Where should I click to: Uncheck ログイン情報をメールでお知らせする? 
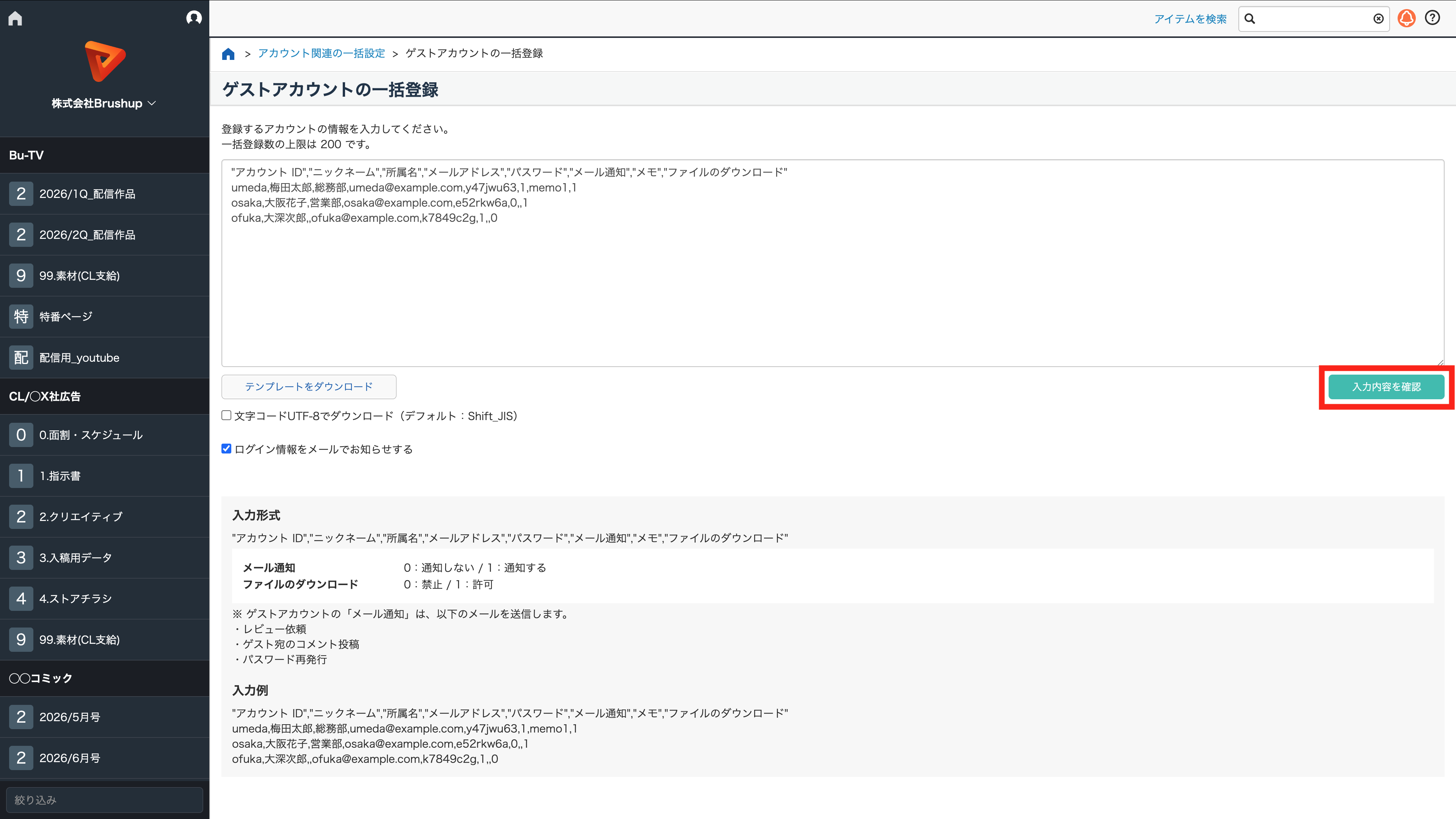coord(227,449)
